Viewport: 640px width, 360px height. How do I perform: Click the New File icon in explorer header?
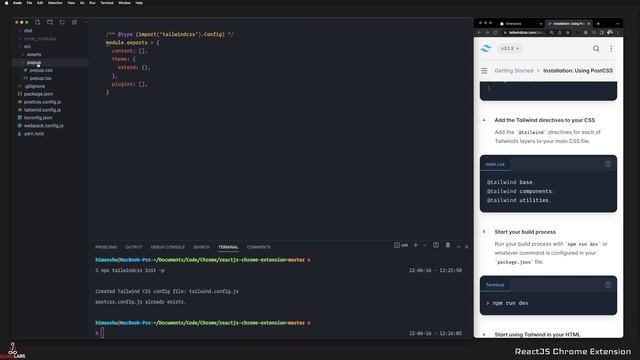(38, 22)
